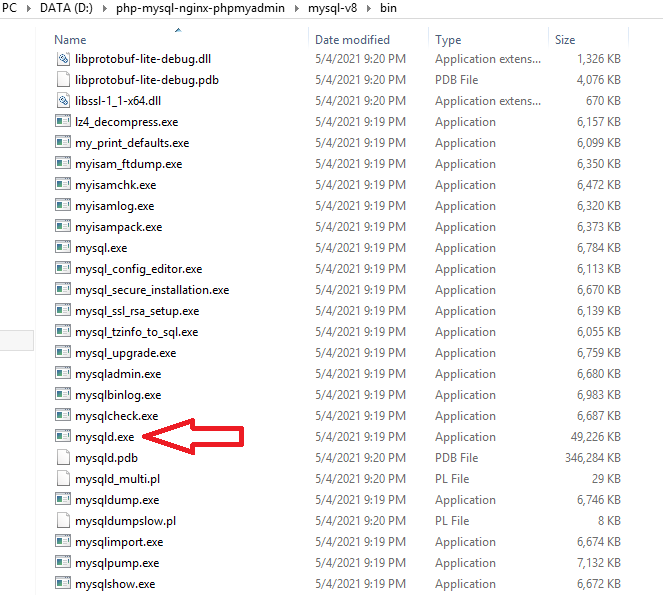Select the libssl-1_1-x64.dll file name

click(x=118, y=101)
